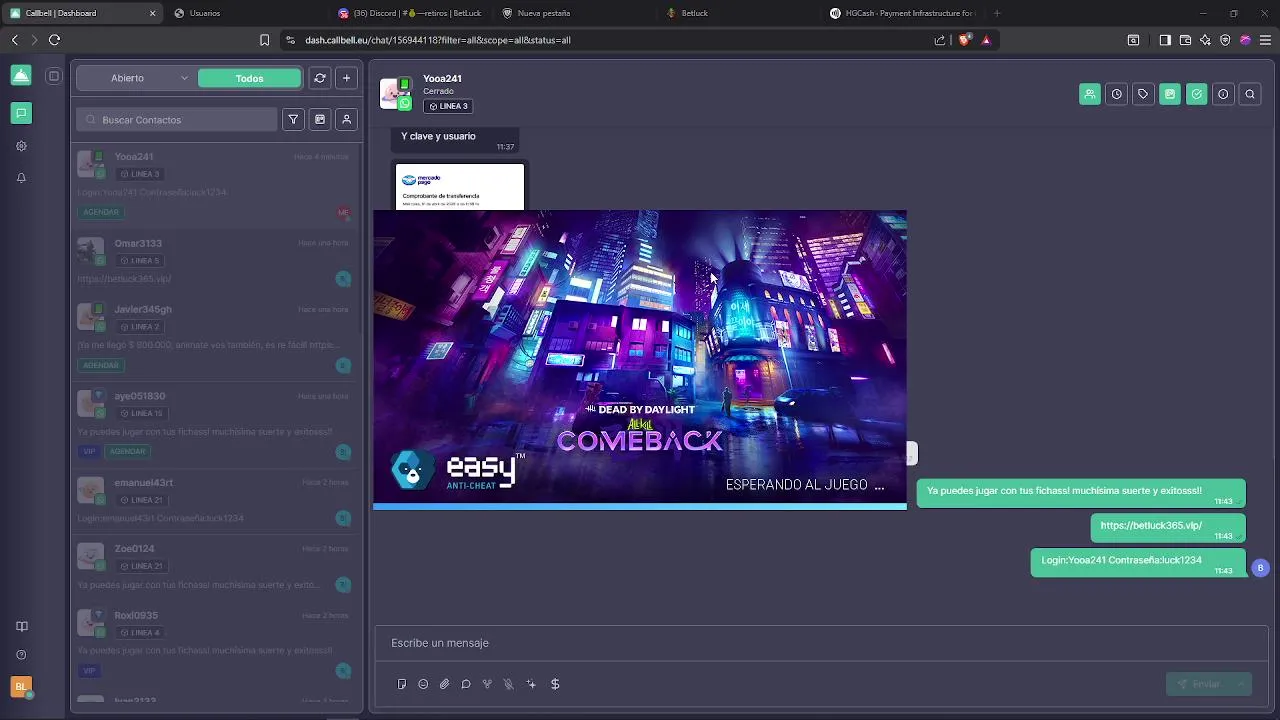Attach a file with the paperclip icon
1280x720 pixels.
pos(445,684)
